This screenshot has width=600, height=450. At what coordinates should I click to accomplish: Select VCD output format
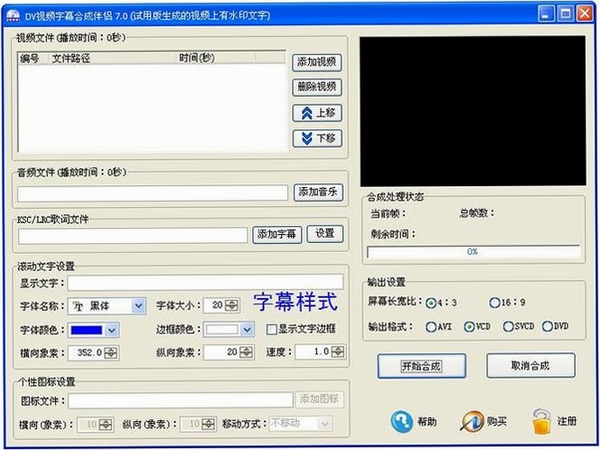point(469,326)
